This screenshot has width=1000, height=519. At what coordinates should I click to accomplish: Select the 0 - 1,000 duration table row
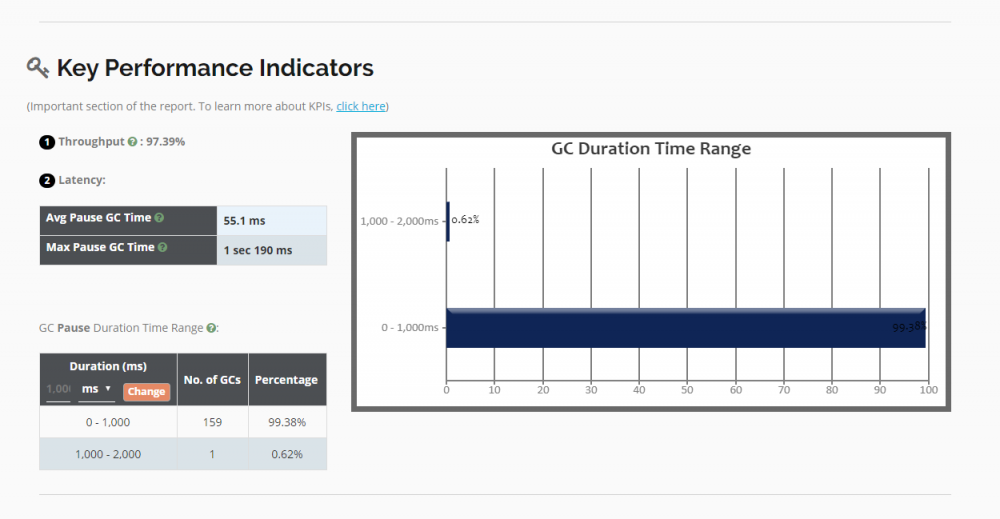click(108, 422)
